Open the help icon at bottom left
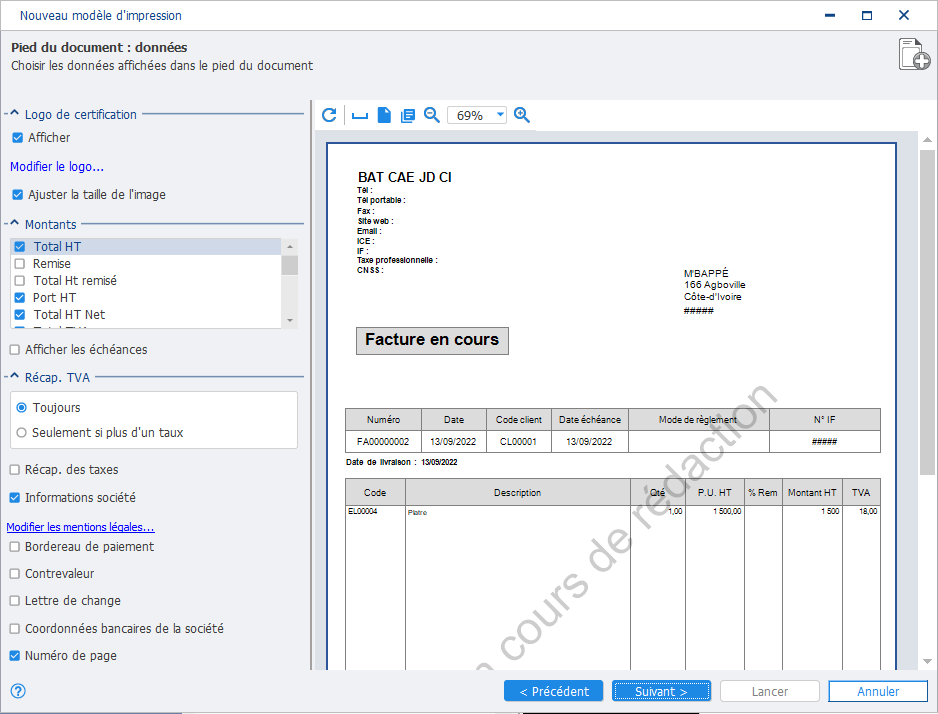Viewport: 938px width, 714px height. coord(19,691)
